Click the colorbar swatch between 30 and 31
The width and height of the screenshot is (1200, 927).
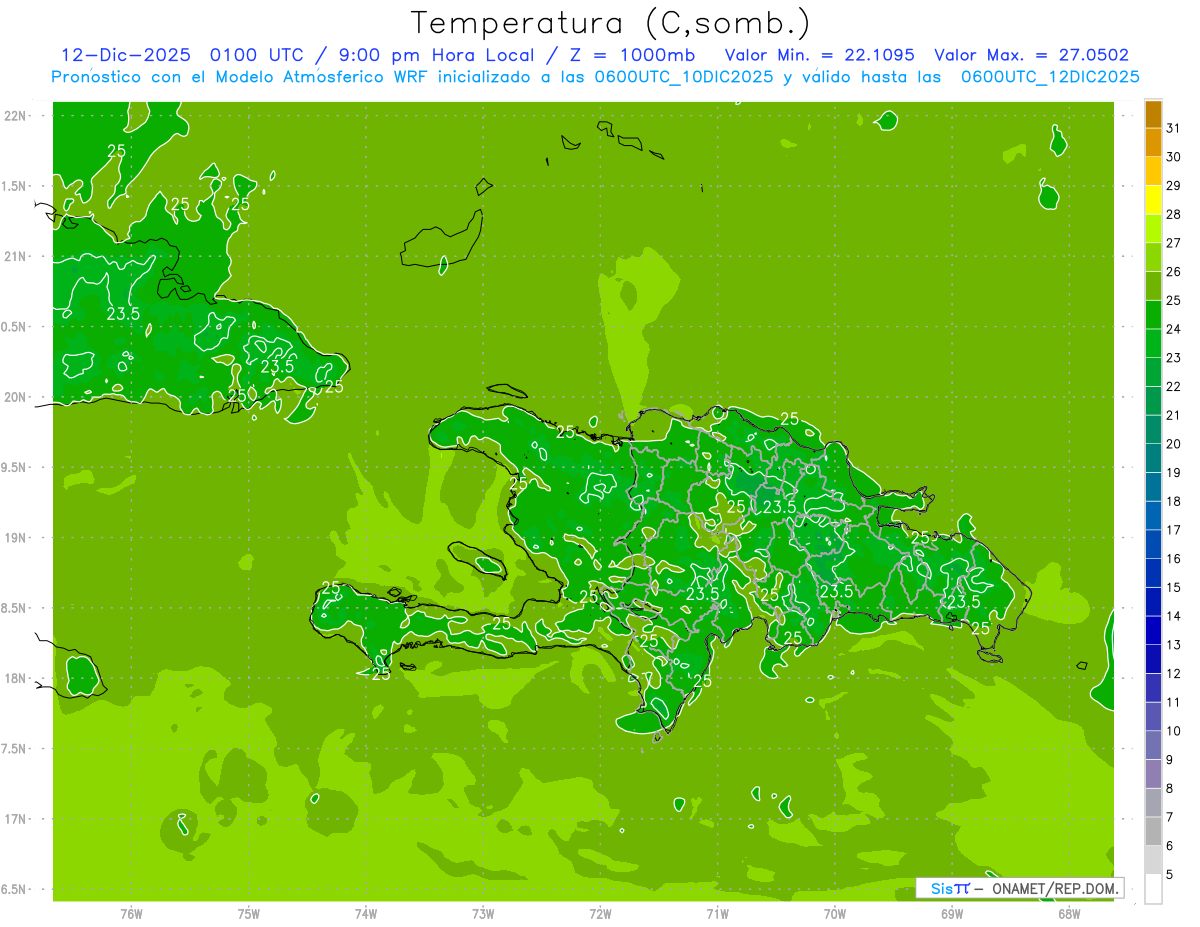1153,143
